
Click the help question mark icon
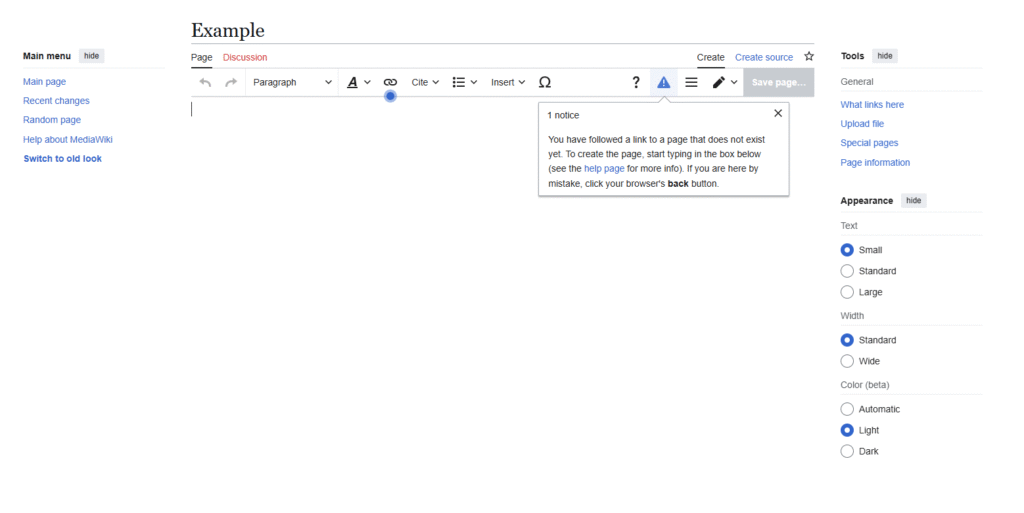(x=636, y=82)
